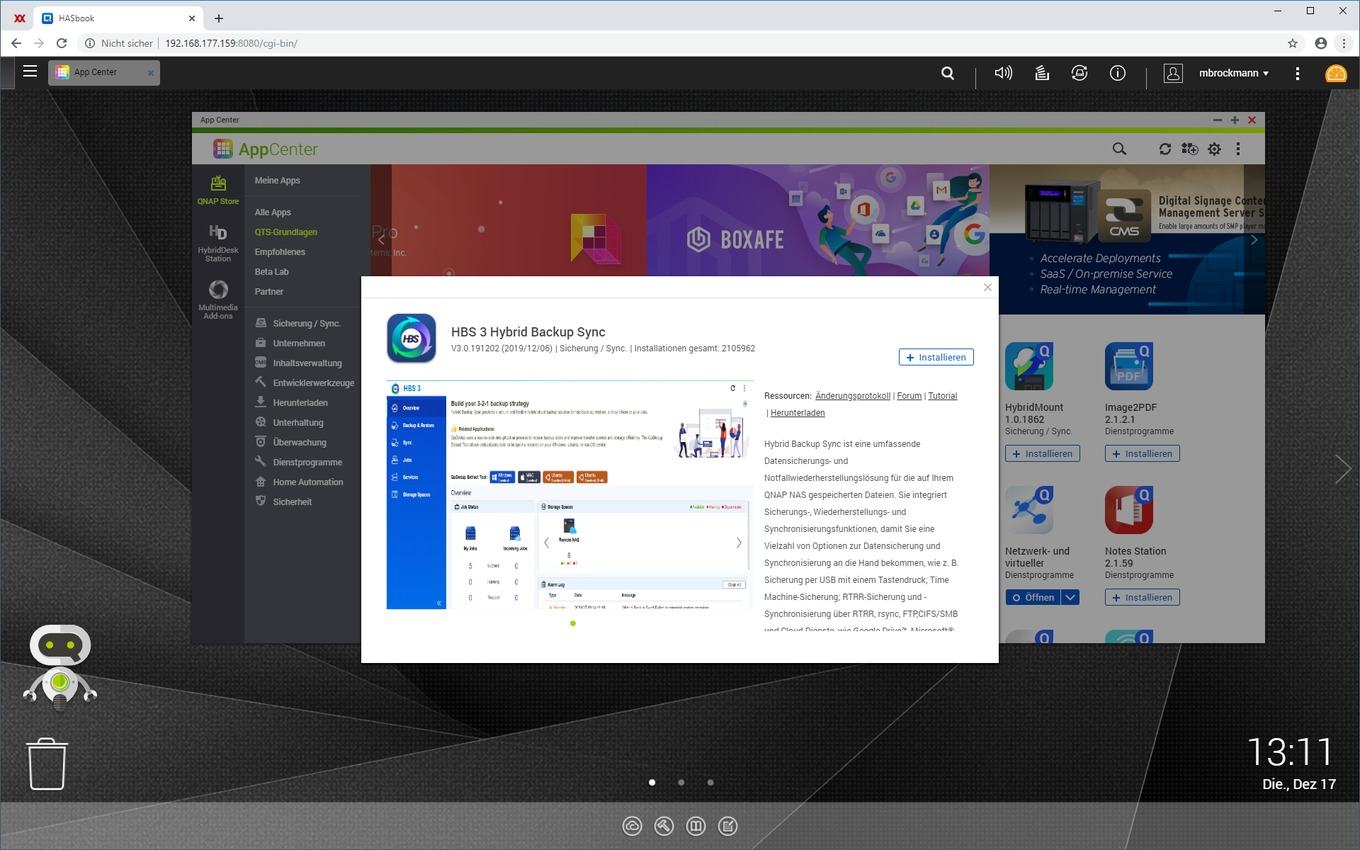Search apps in AppCenter toolbar
The width and height of the screenshot is (1360, 850).
[1119, 149]
